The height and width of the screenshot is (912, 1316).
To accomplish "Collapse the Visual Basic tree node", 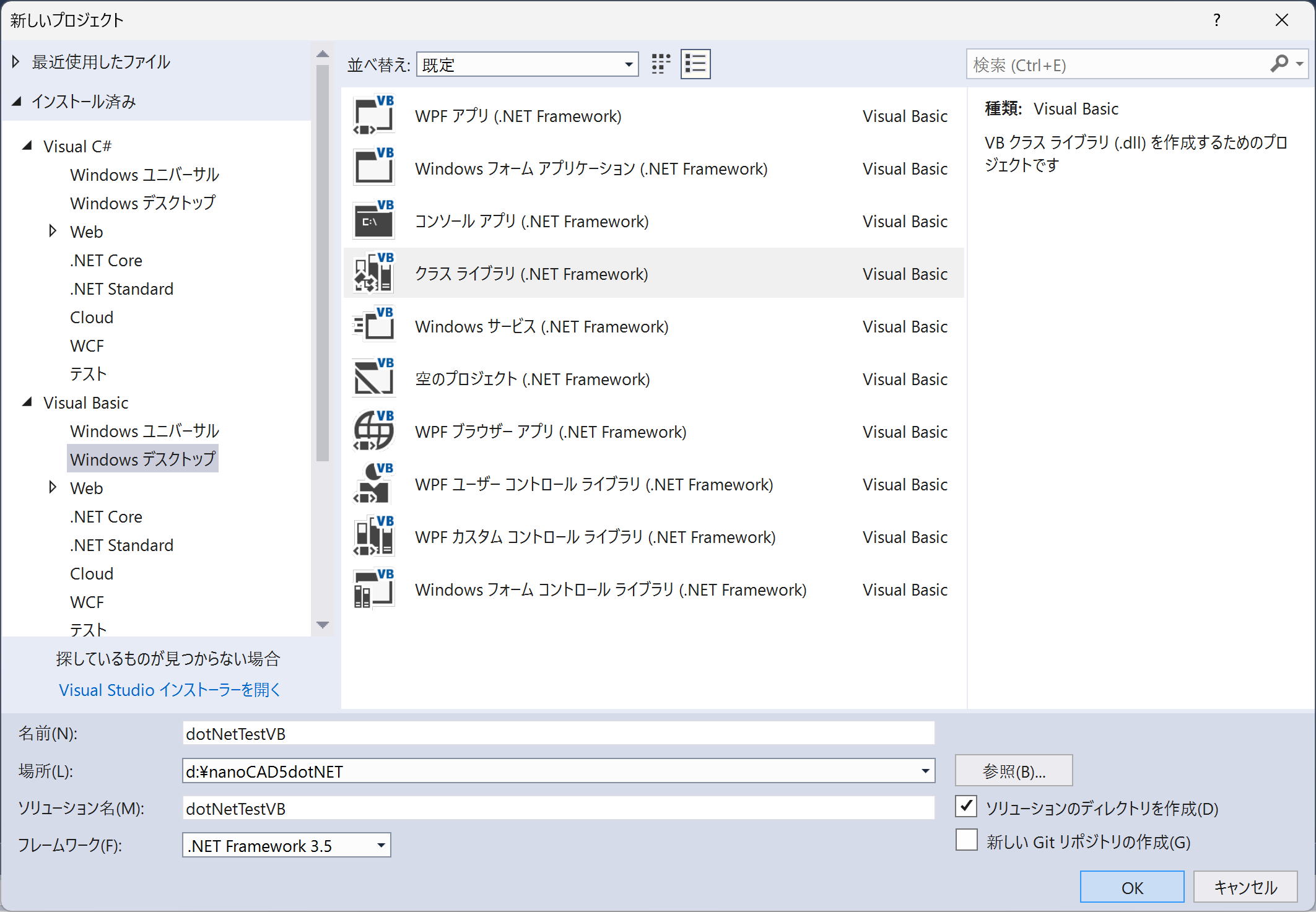I will coord(27,402).
